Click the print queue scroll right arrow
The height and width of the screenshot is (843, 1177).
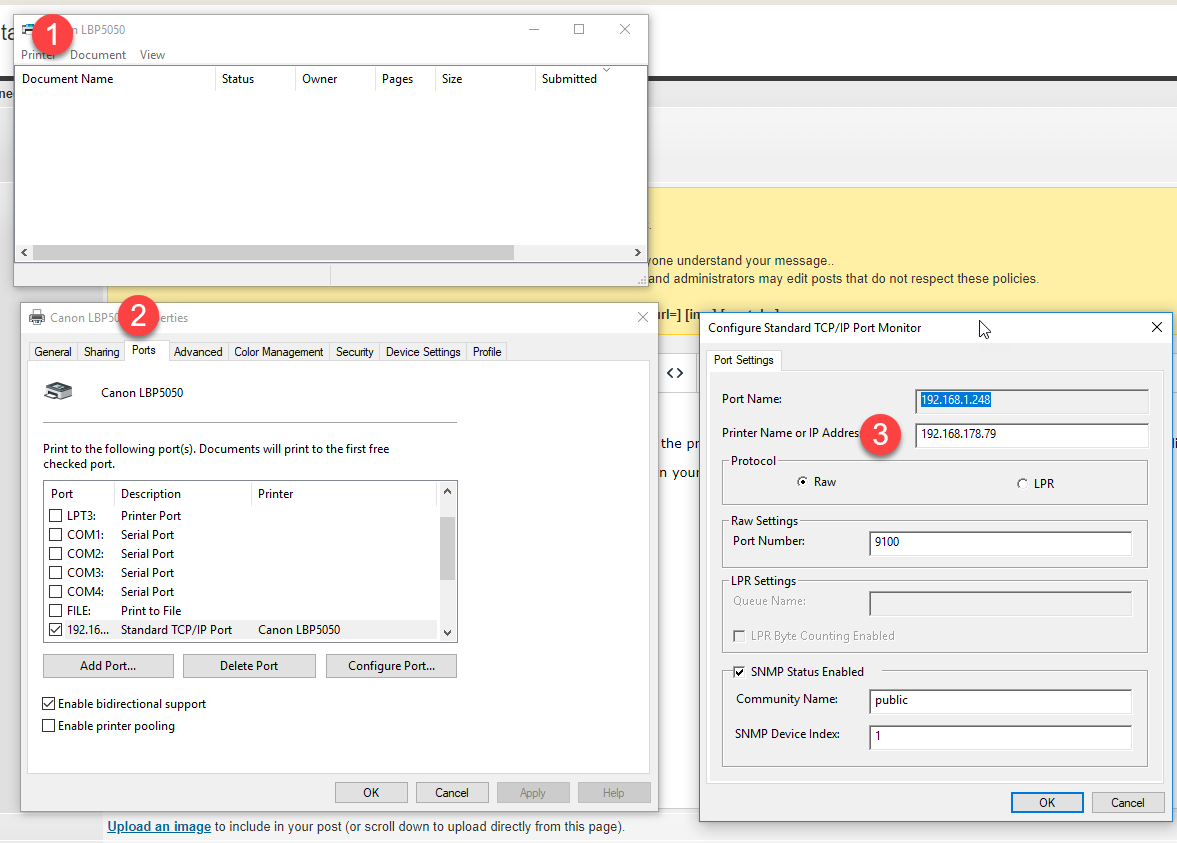pos(637,252)
